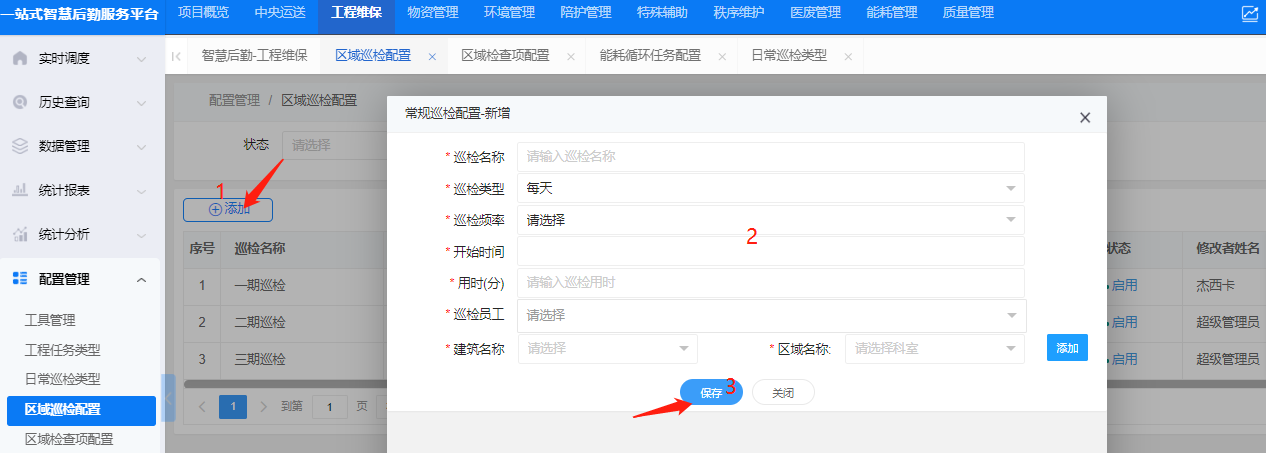Open the 日常巡检类型 tab

pyautogui.click(x=789, y=56)
